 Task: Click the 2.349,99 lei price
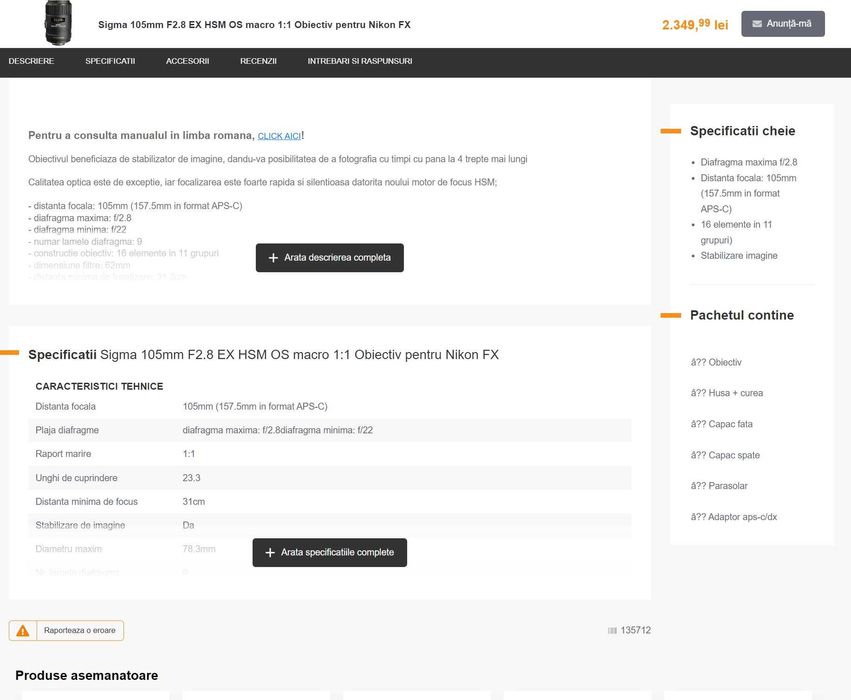694,24
